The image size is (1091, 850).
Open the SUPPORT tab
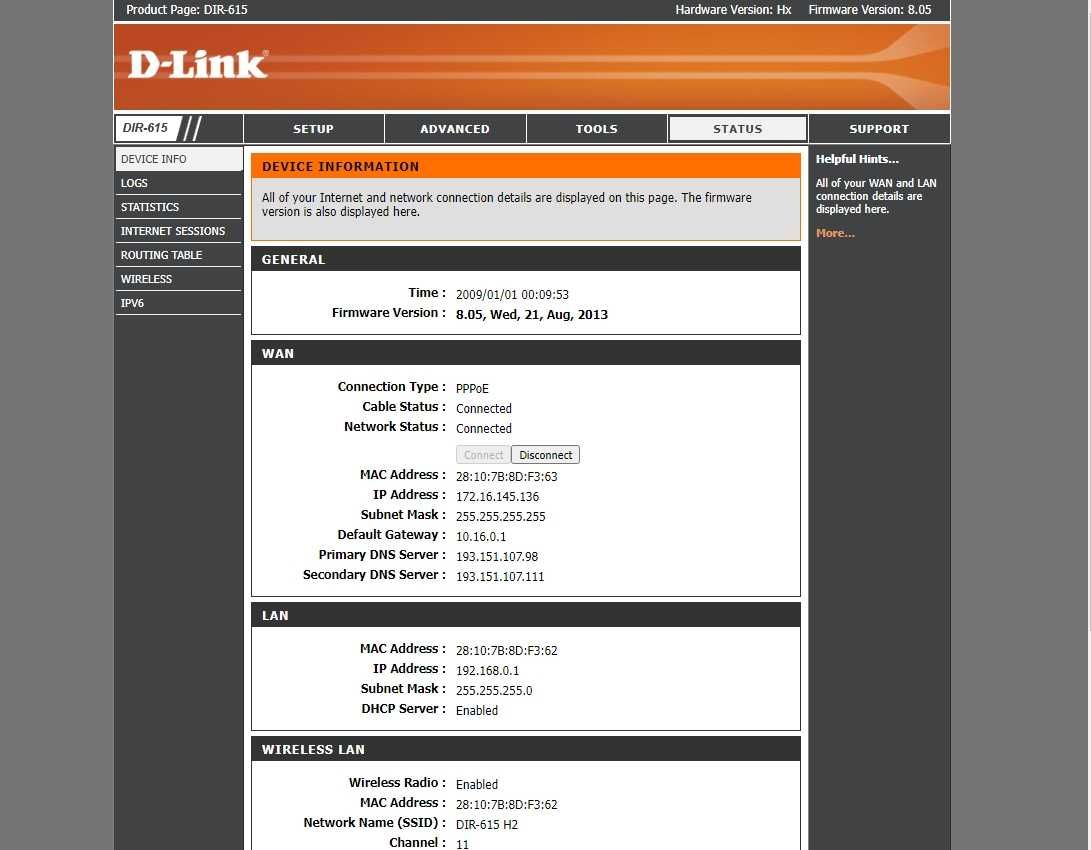(x=879, y=129)
